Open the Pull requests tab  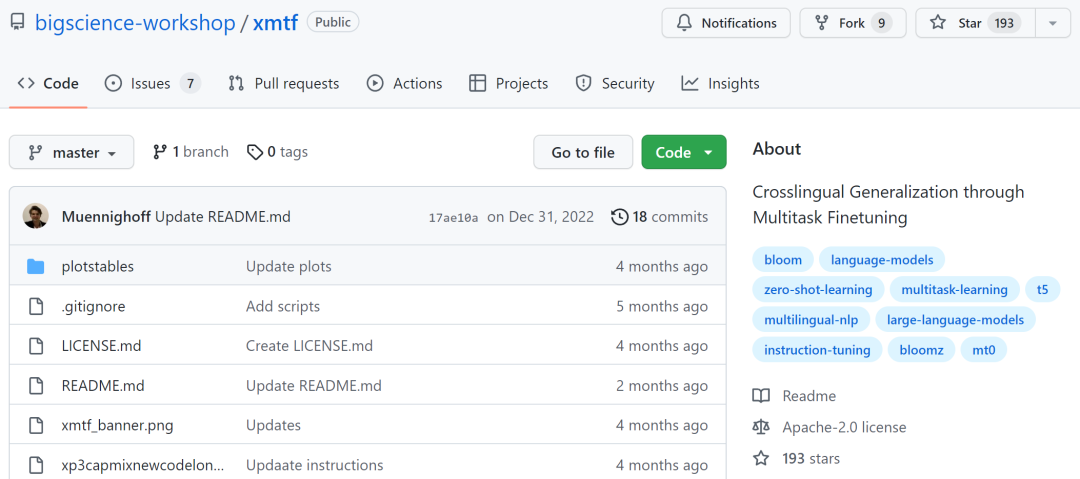point(283,84)
